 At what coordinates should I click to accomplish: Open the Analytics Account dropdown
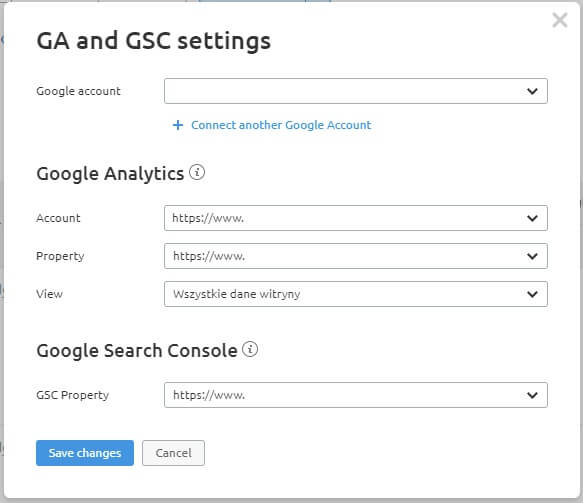(355, 218)
